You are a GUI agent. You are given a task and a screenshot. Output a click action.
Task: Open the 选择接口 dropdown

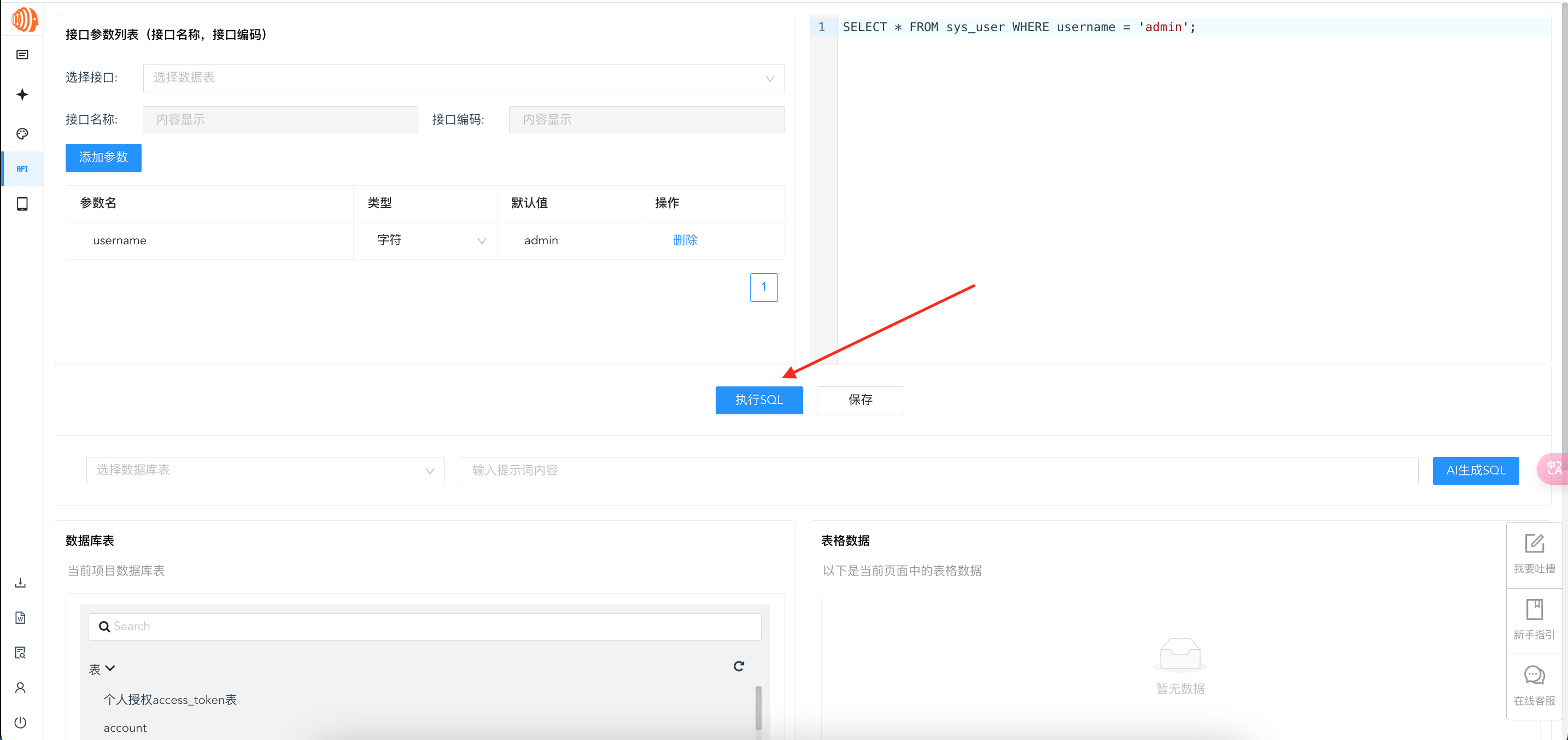coord(463,78)
